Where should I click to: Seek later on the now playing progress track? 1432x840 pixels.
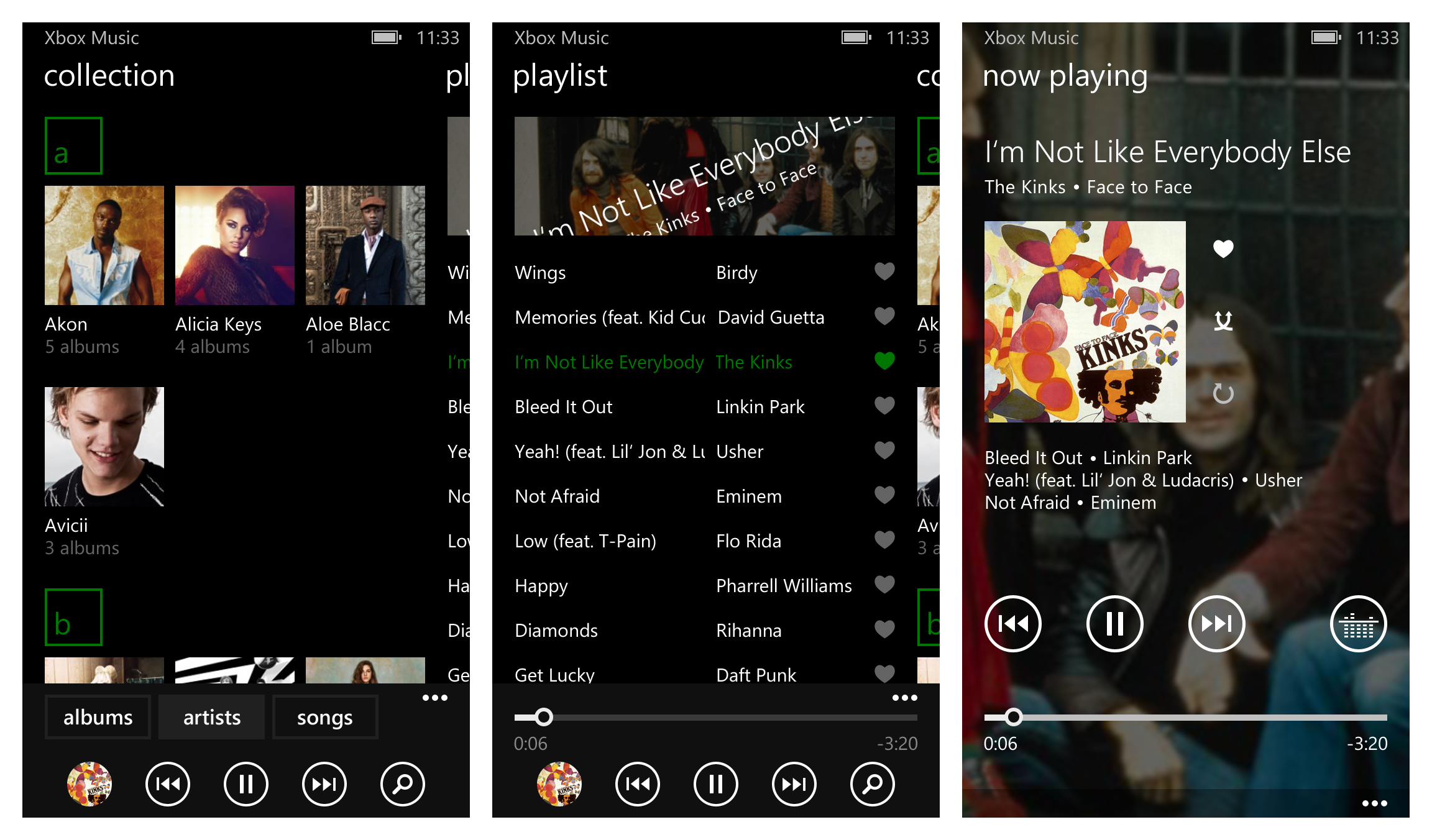[x=1205, y=717]
